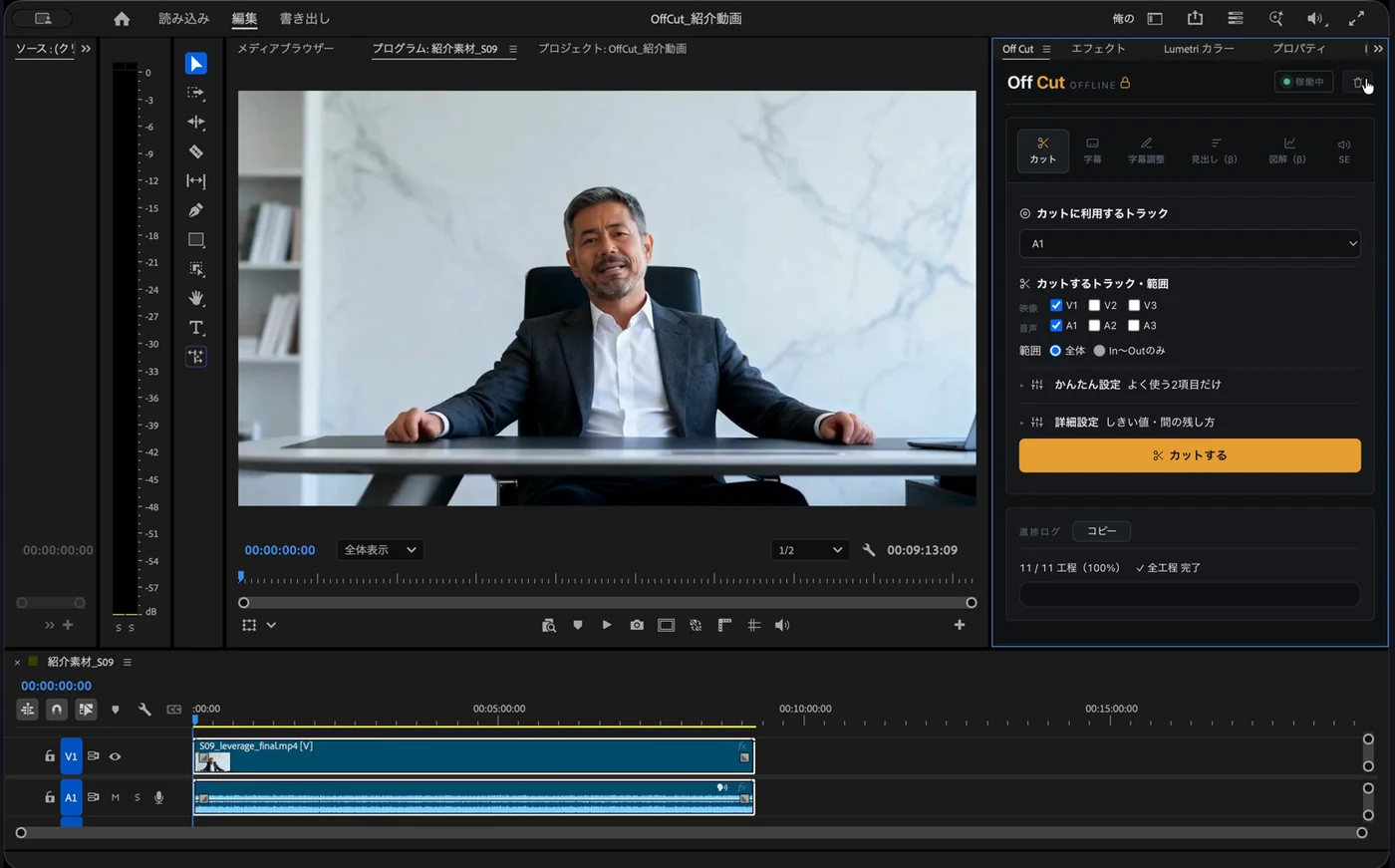Viewport: 1395px width, 868px height.
Task: Select the S09_leverage_final.mp4 video clip
Action: pyautogui.click(x=473, y=756)
